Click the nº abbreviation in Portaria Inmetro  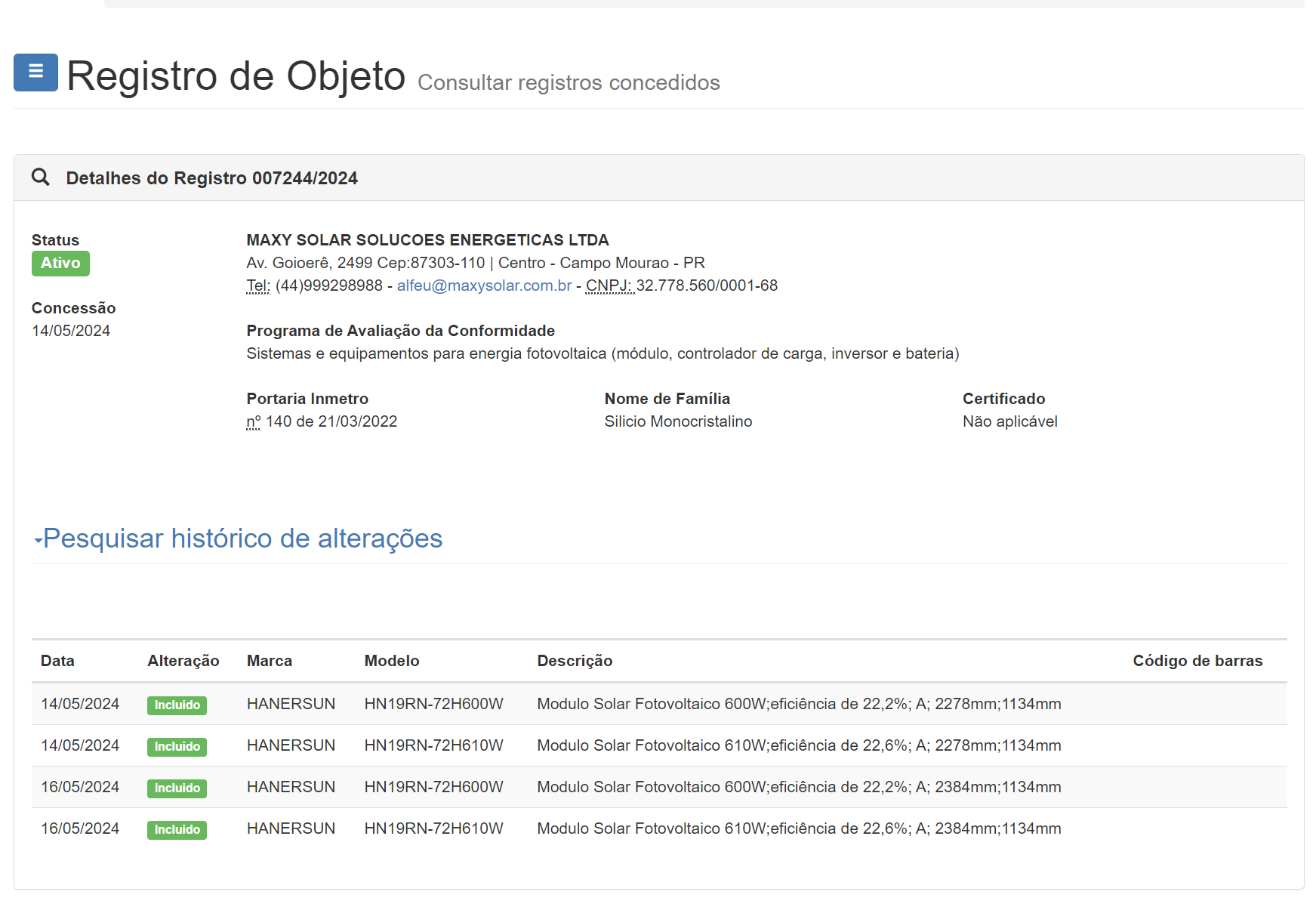253,421
